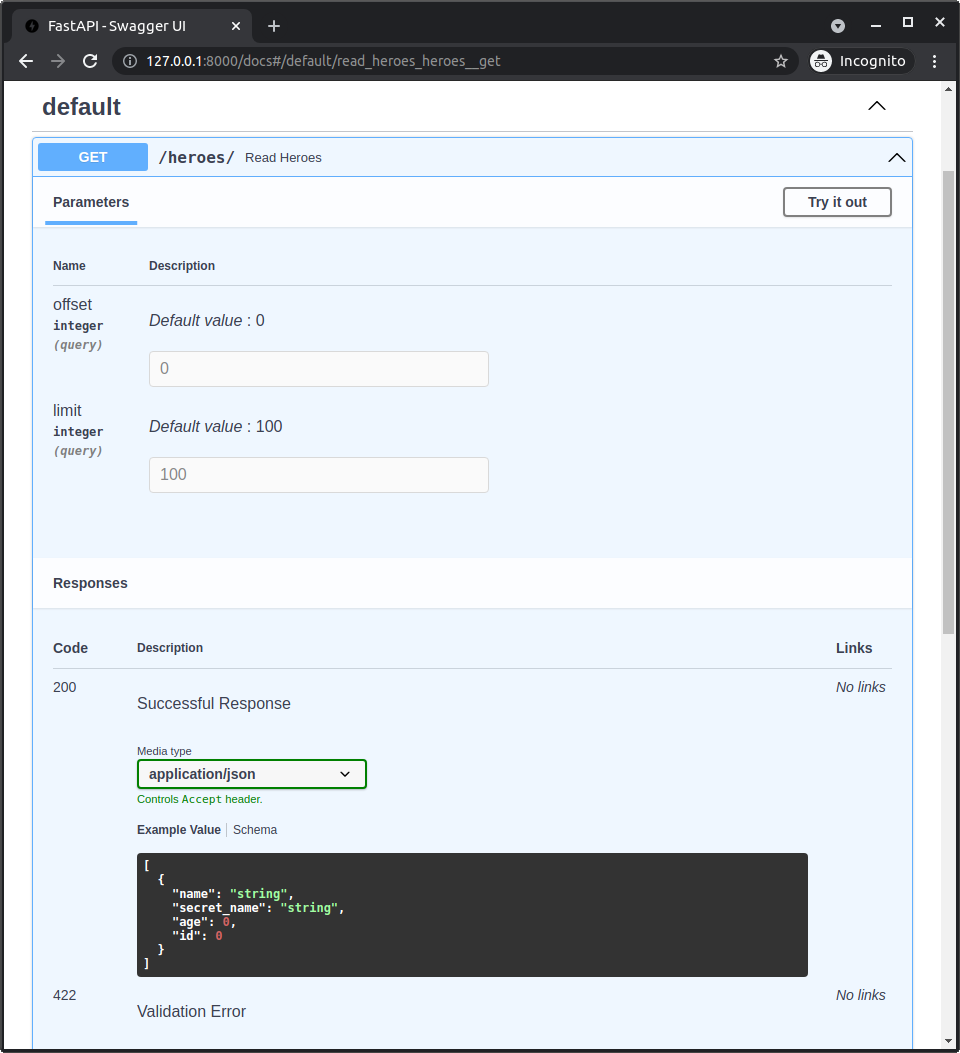Click the blue GET method badge
This screenshot has height=1053, width=960.
click(x=92, y=157)
